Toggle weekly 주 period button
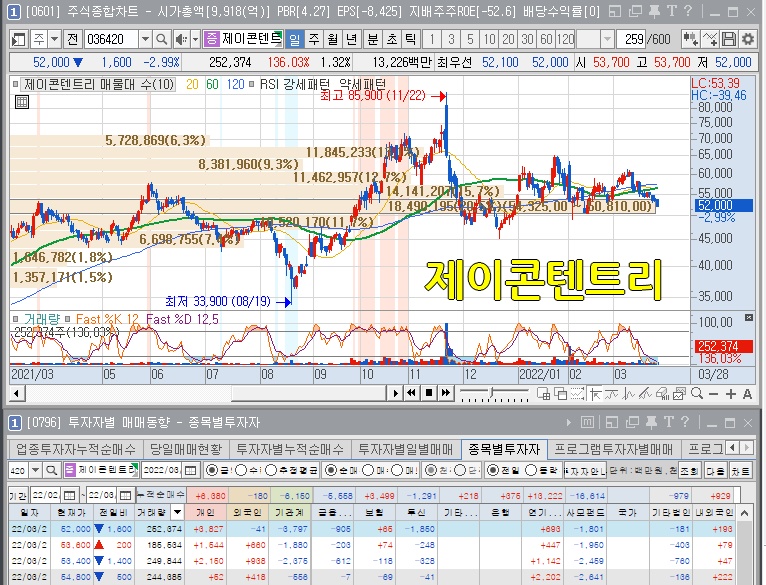The image size is (766, 585). click(x=314, y=39)
